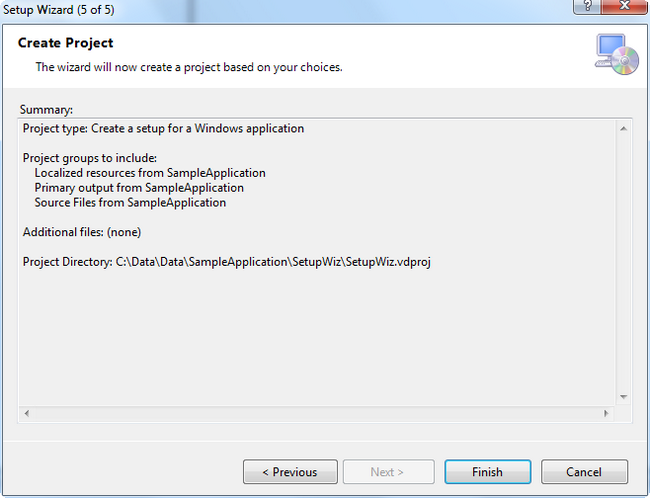Click Primary output from SampleApplication line
650x498 pixels.
click(x=139, y=188)
